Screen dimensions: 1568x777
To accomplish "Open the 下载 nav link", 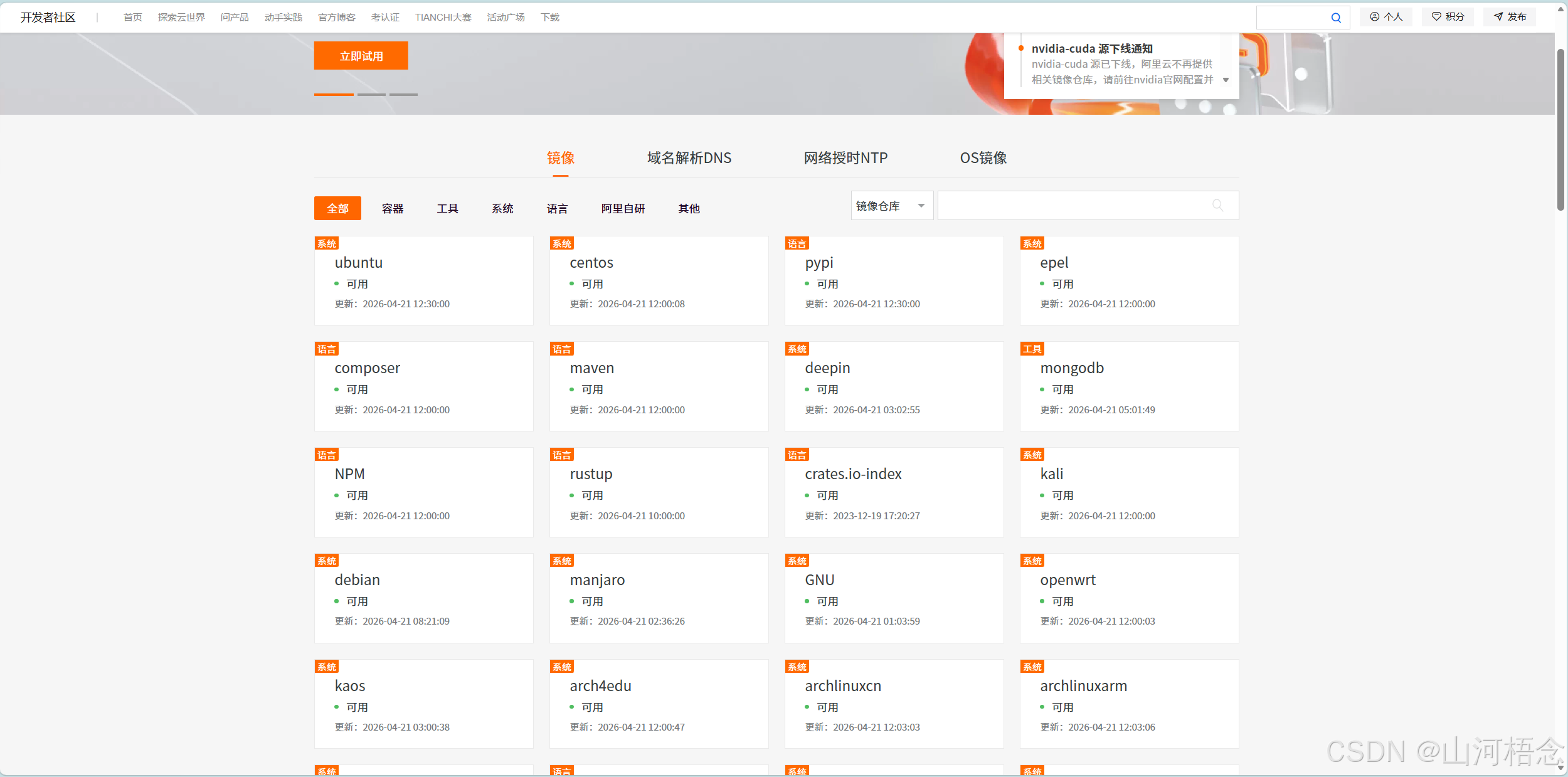I will pyautogui.click(x=549, y=18).
